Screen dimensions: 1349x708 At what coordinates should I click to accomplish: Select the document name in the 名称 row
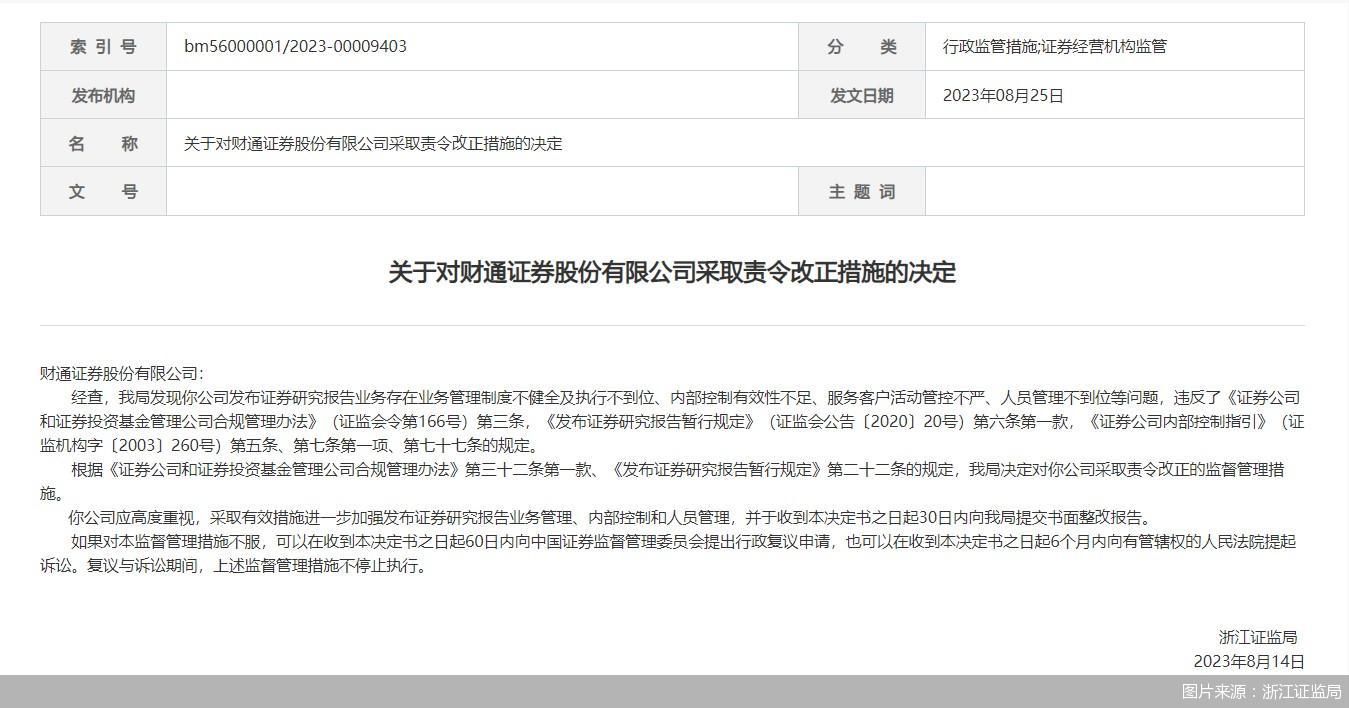tap(373, 143)
